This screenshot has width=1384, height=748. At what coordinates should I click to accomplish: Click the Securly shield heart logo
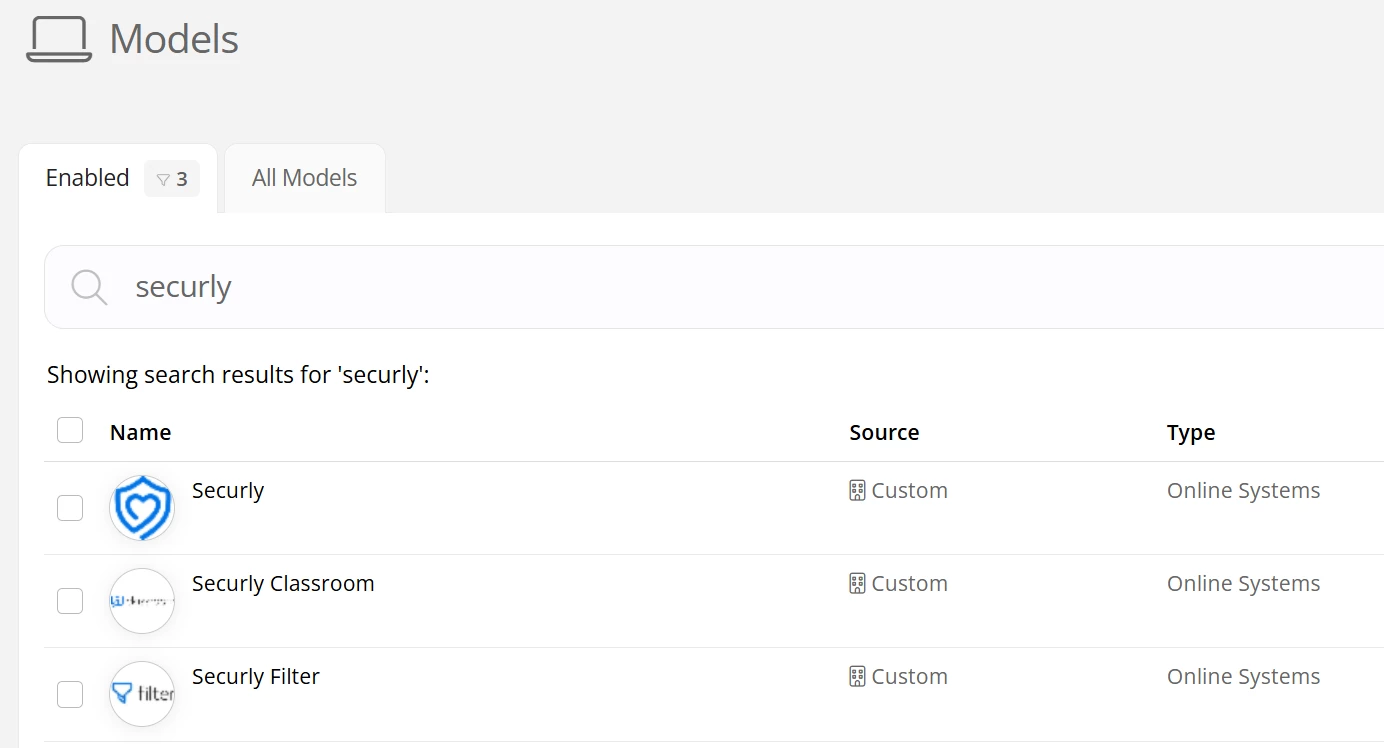(142, 508)
